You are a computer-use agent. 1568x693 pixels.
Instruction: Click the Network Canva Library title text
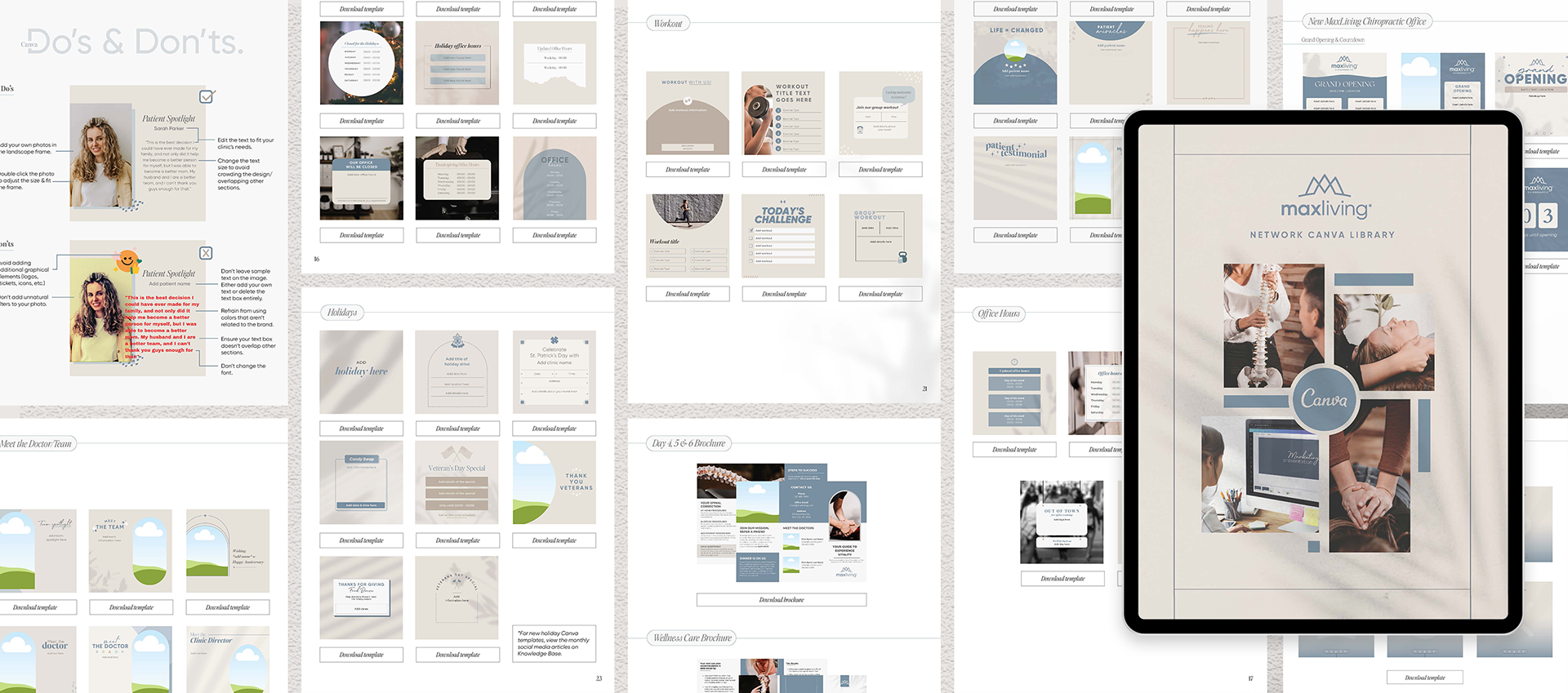1322,235
